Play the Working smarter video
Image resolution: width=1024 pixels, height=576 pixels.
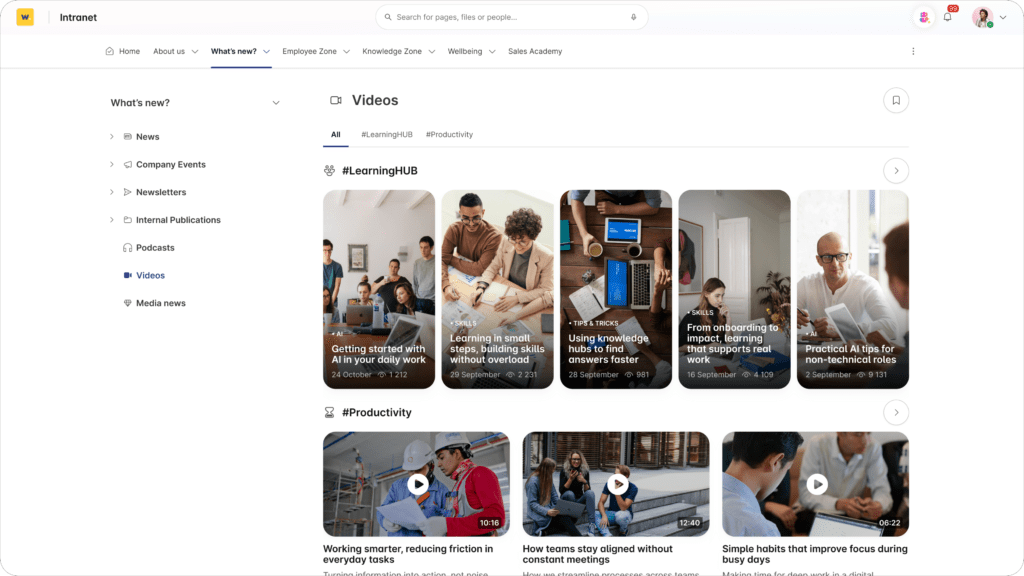[417, 484]
